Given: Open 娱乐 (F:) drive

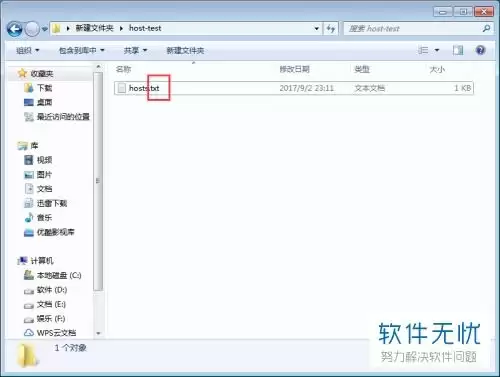Looking at the screenshot, I should (51, 318).
